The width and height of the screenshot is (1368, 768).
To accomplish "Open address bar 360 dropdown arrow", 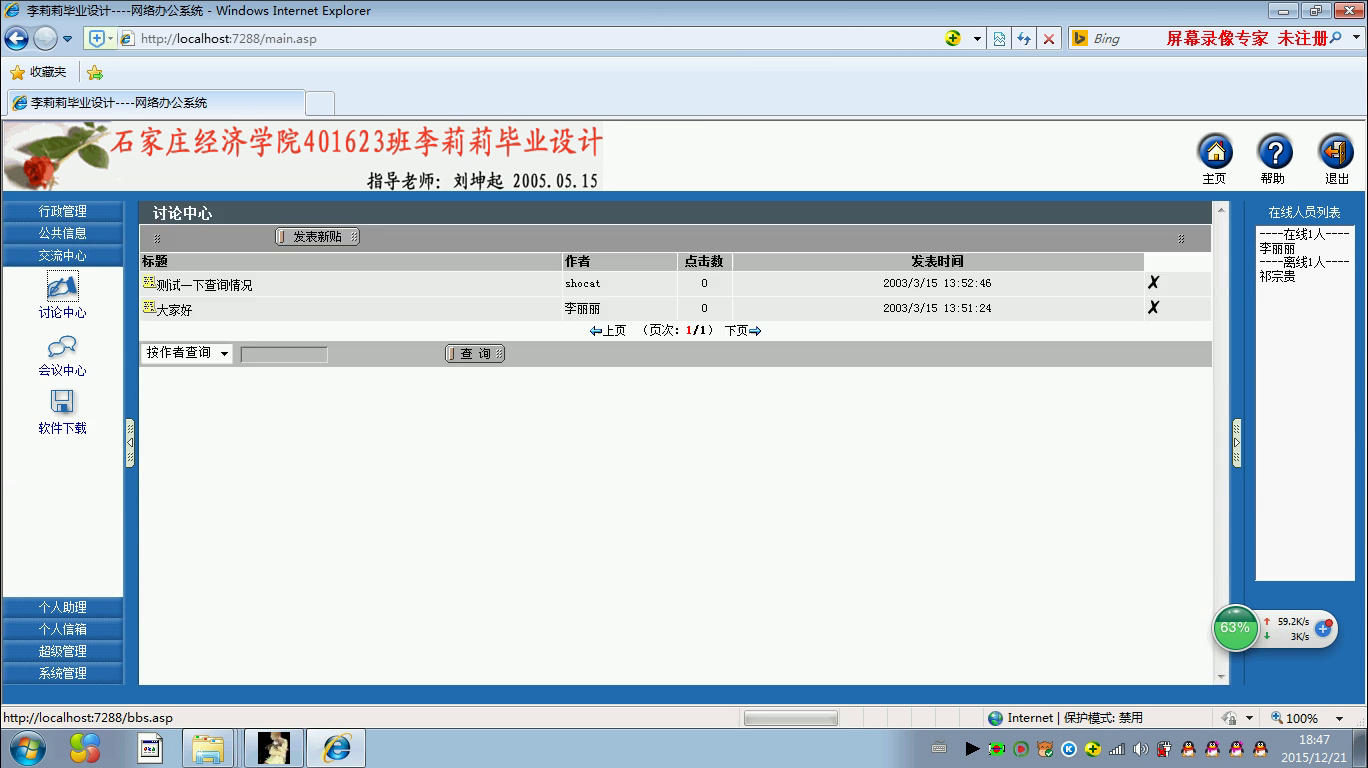I will 977,39.
